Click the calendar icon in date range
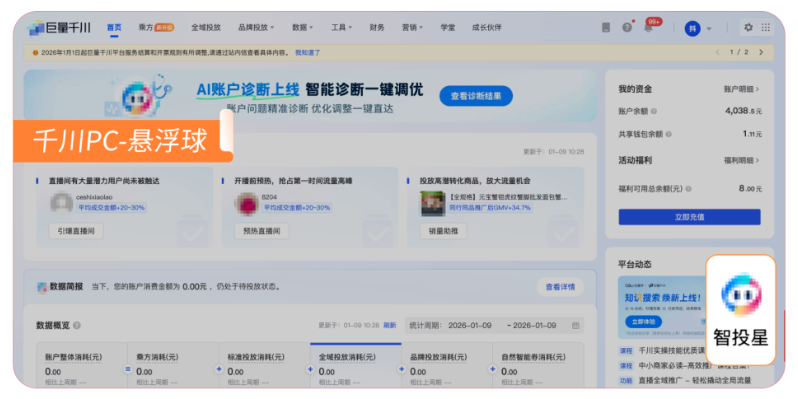Image resolution: width=798 pixels, height=399 pixels. pos(576,325)
